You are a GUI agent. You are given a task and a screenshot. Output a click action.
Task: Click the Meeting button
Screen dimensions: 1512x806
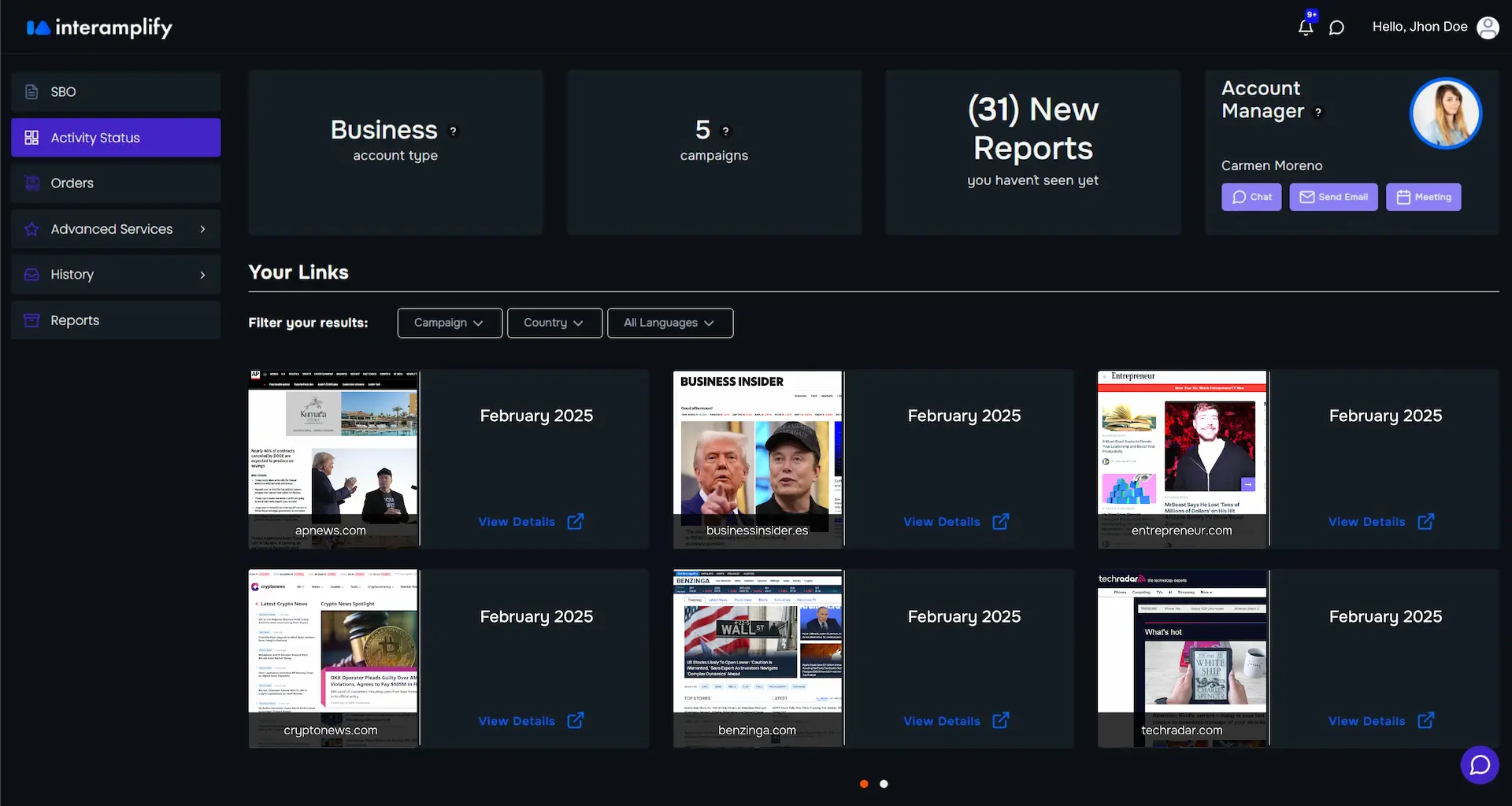pyautogui.click(x=1423, y=197)
